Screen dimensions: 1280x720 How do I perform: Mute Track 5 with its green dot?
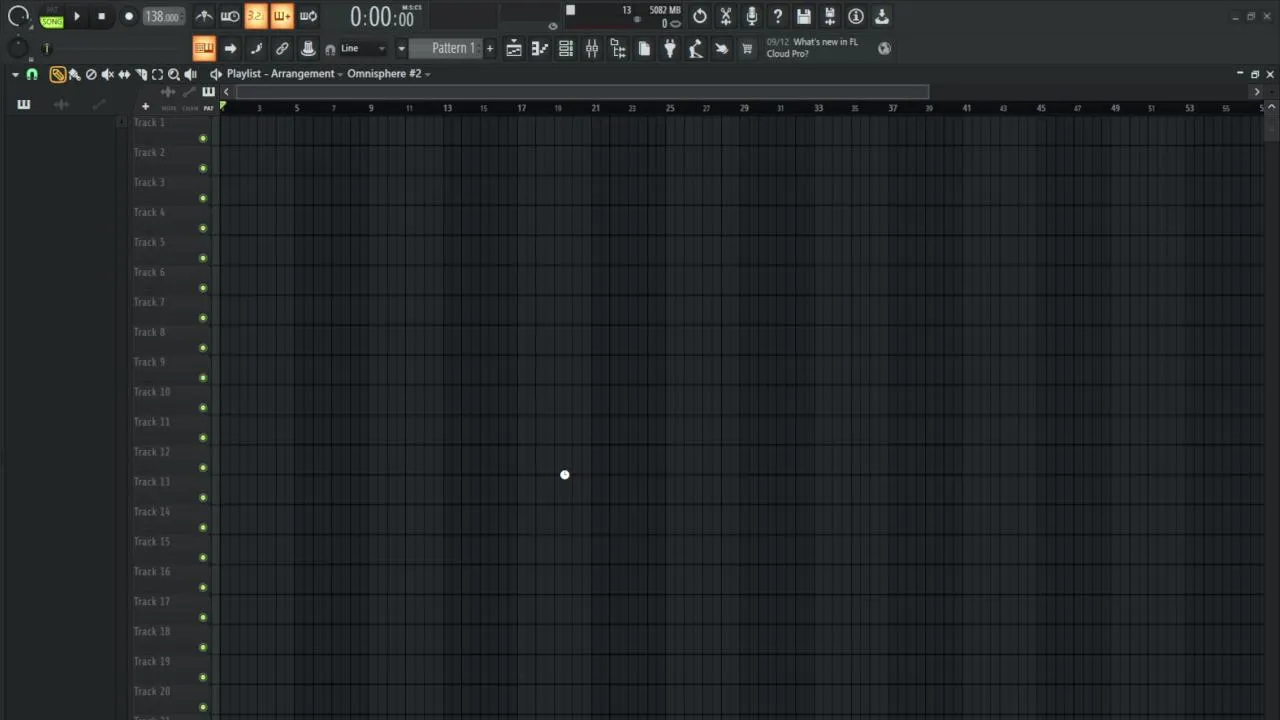[x=203, y=258]
